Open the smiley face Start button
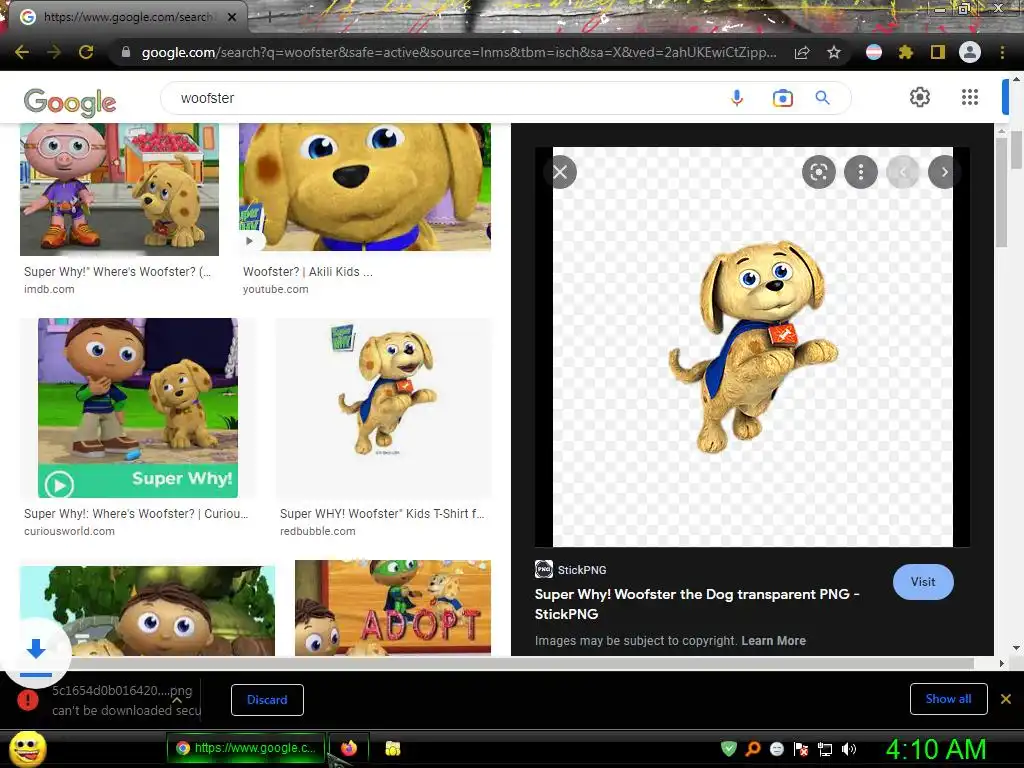The height and width of the screenshot is (768, 1024). [27, 749]
